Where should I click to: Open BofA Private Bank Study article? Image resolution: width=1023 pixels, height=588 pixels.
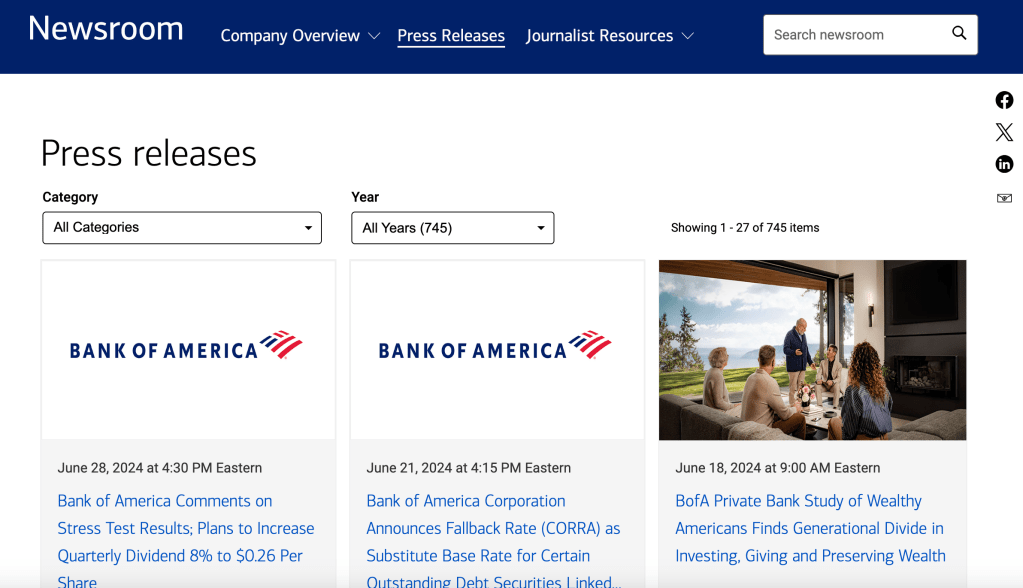pos(810,528)
